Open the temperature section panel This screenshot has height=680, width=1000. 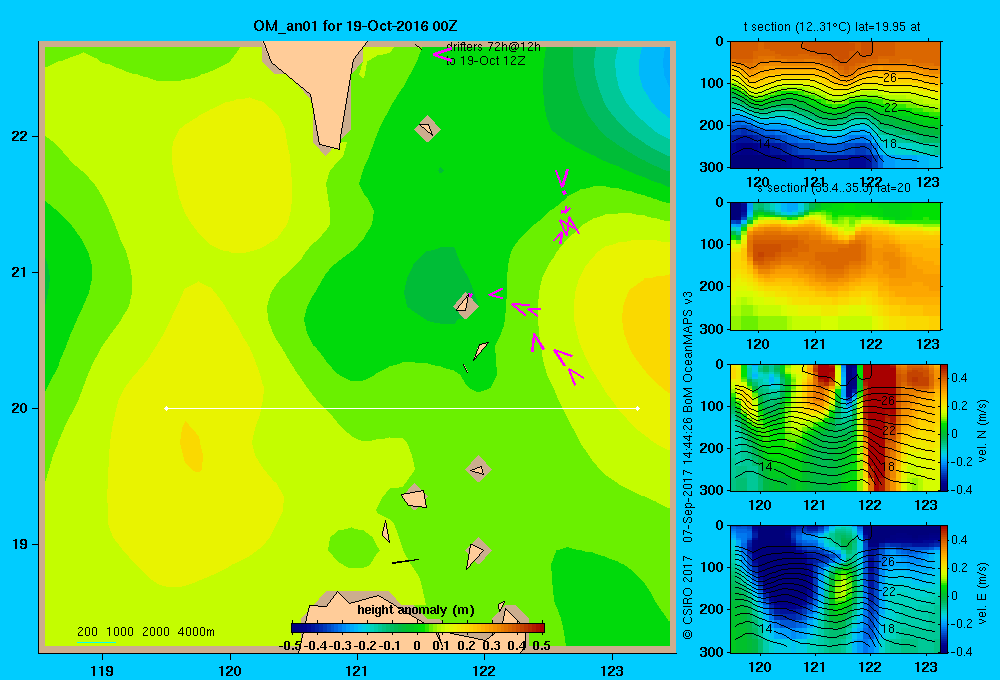pos(835,105)
